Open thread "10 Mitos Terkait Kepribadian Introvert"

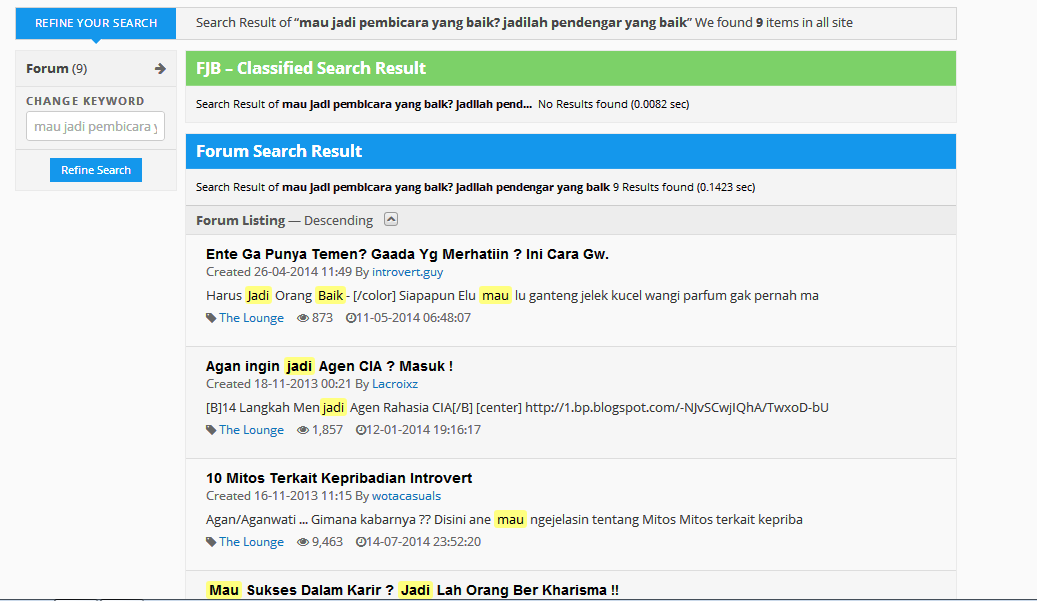[x=339, y=478]
